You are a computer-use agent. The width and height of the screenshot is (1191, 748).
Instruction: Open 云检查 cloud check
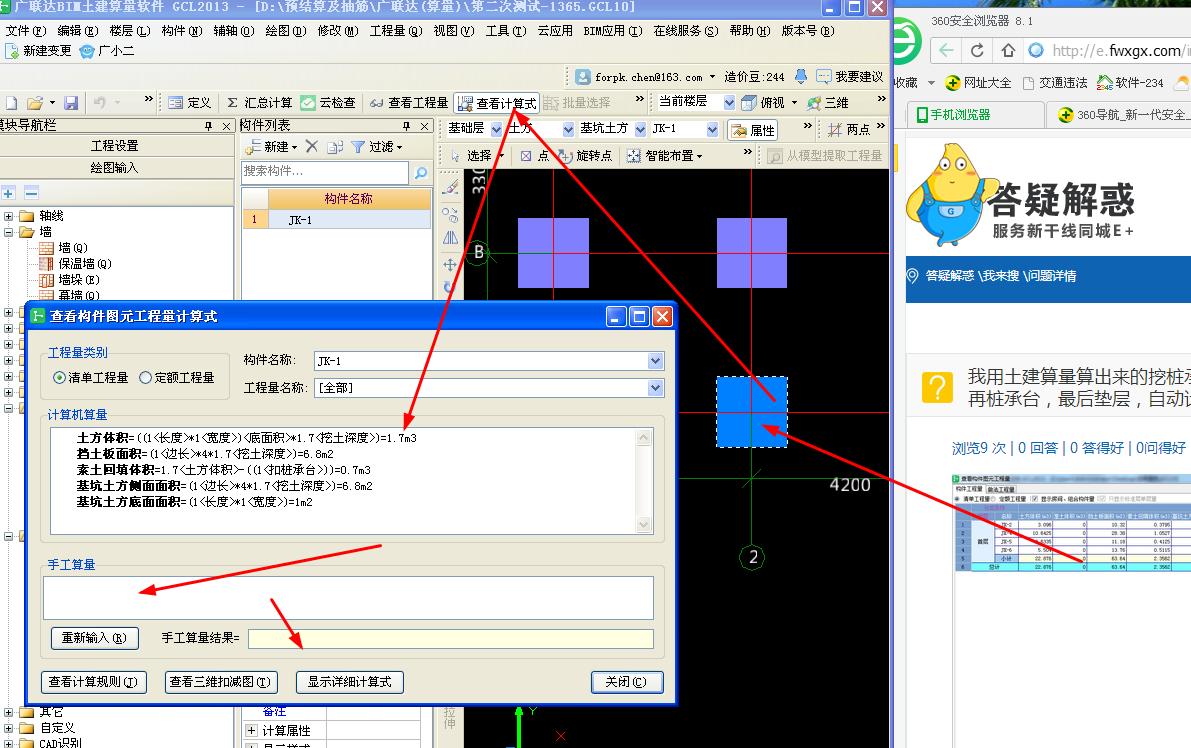coord(328,103)
